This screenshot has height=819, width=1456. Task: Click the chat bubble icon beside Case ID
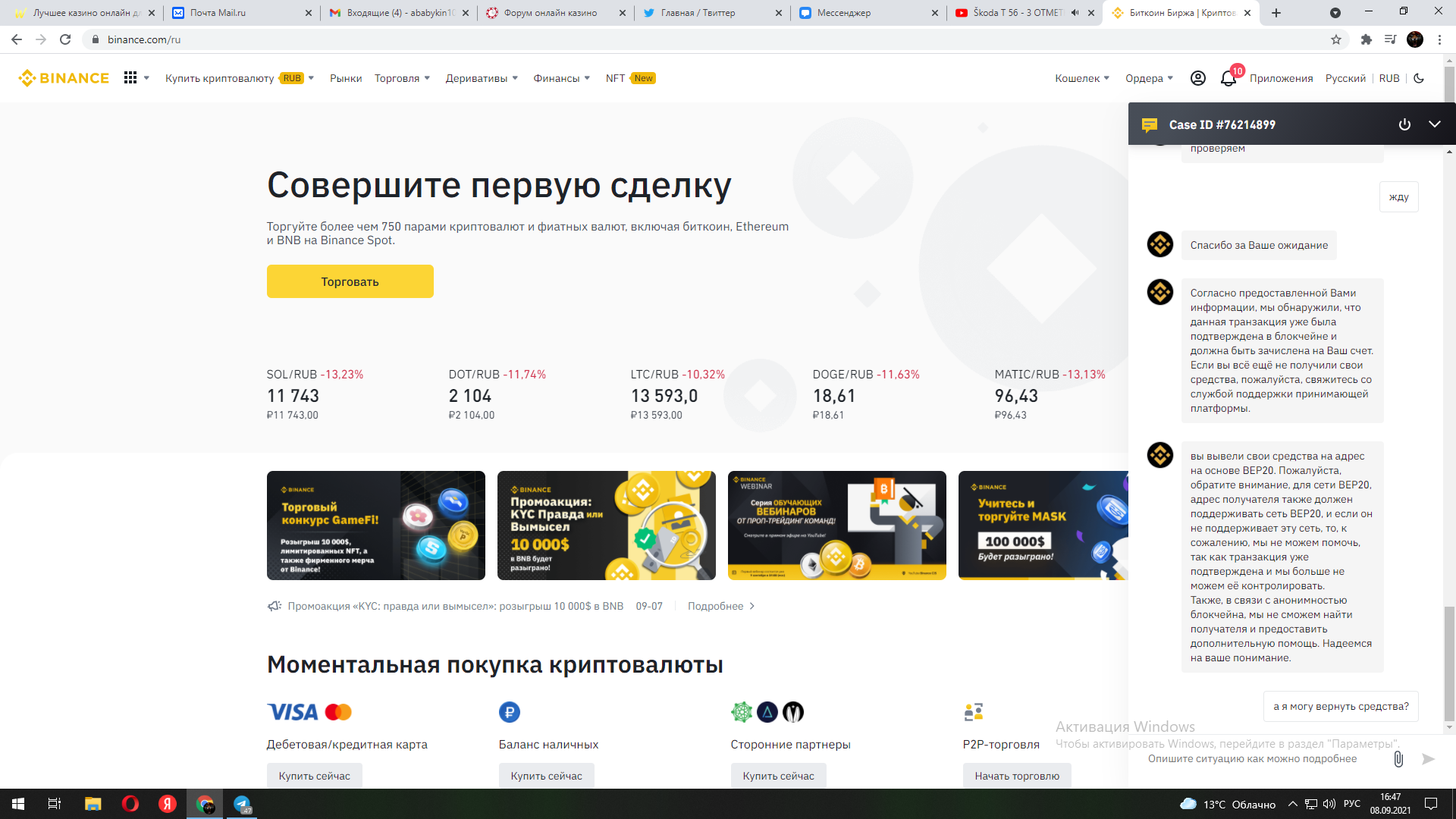pos(1150,125)
